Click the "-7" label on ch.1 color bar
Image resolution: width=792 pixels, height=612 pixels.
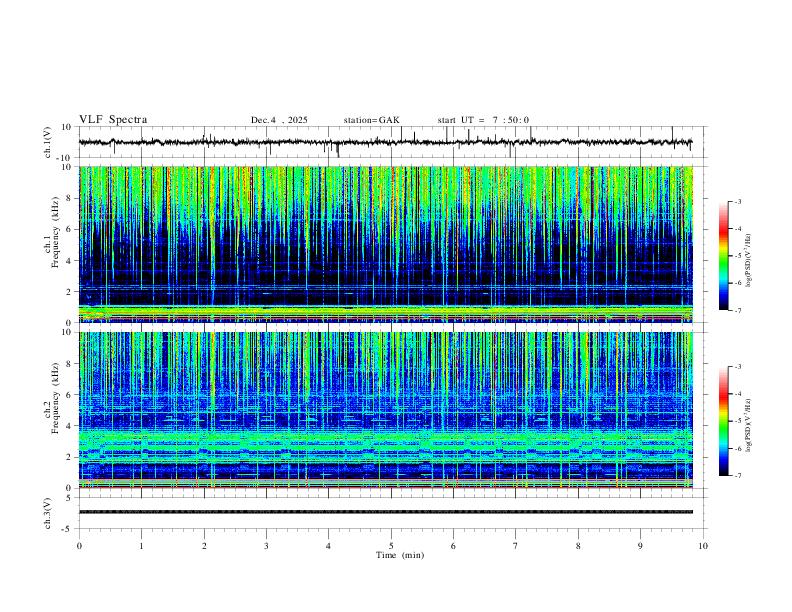[x=737, y=310]
